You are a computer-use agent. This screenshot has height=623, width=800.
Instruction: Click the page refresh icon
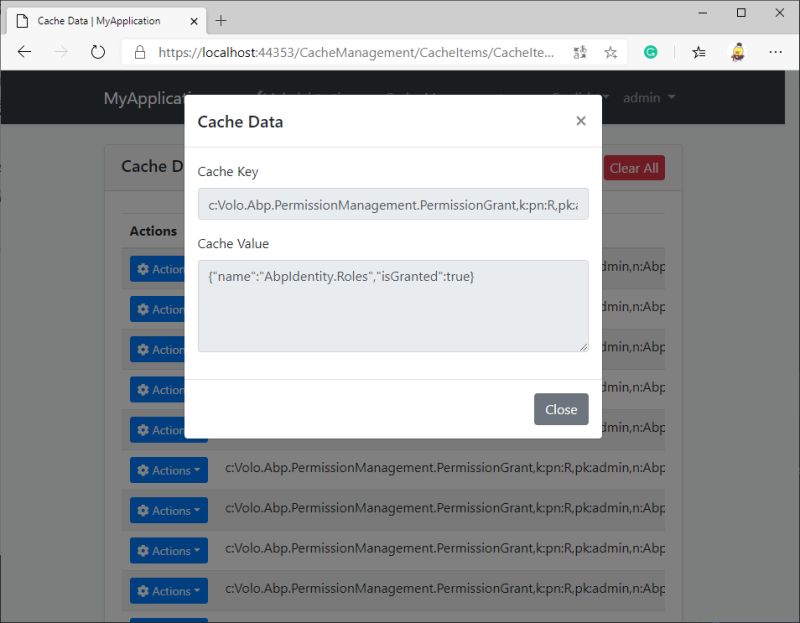pos(97,52)
